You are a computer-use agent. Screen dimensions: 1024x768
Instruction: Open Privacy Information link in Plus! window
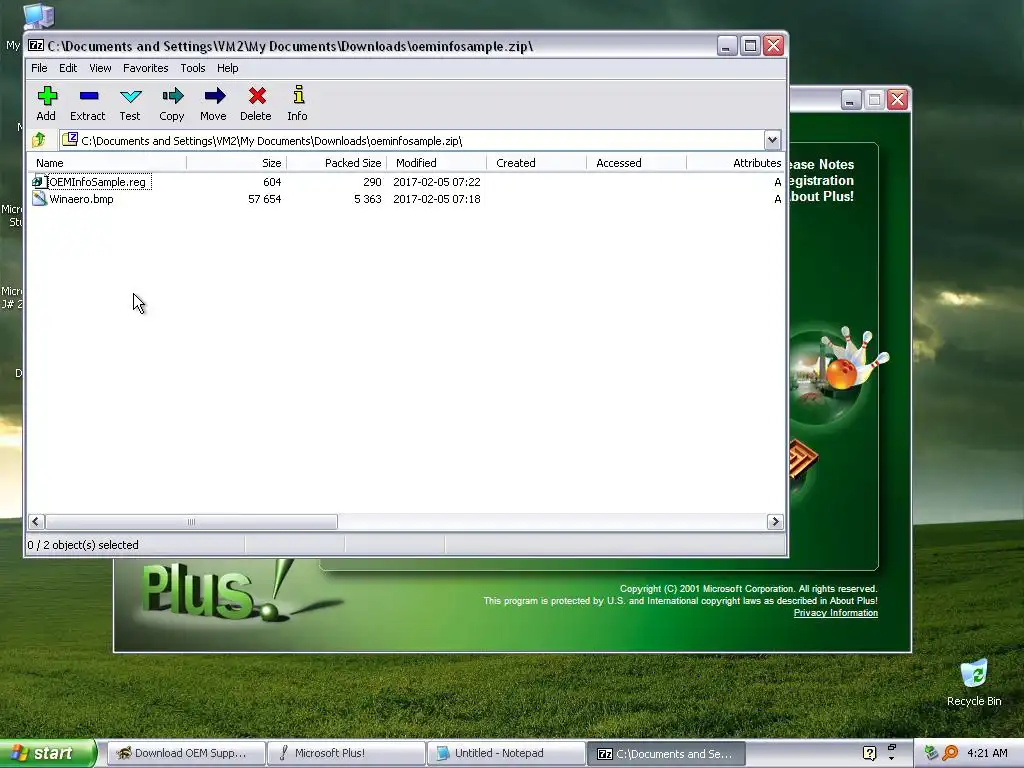[835, 613]
